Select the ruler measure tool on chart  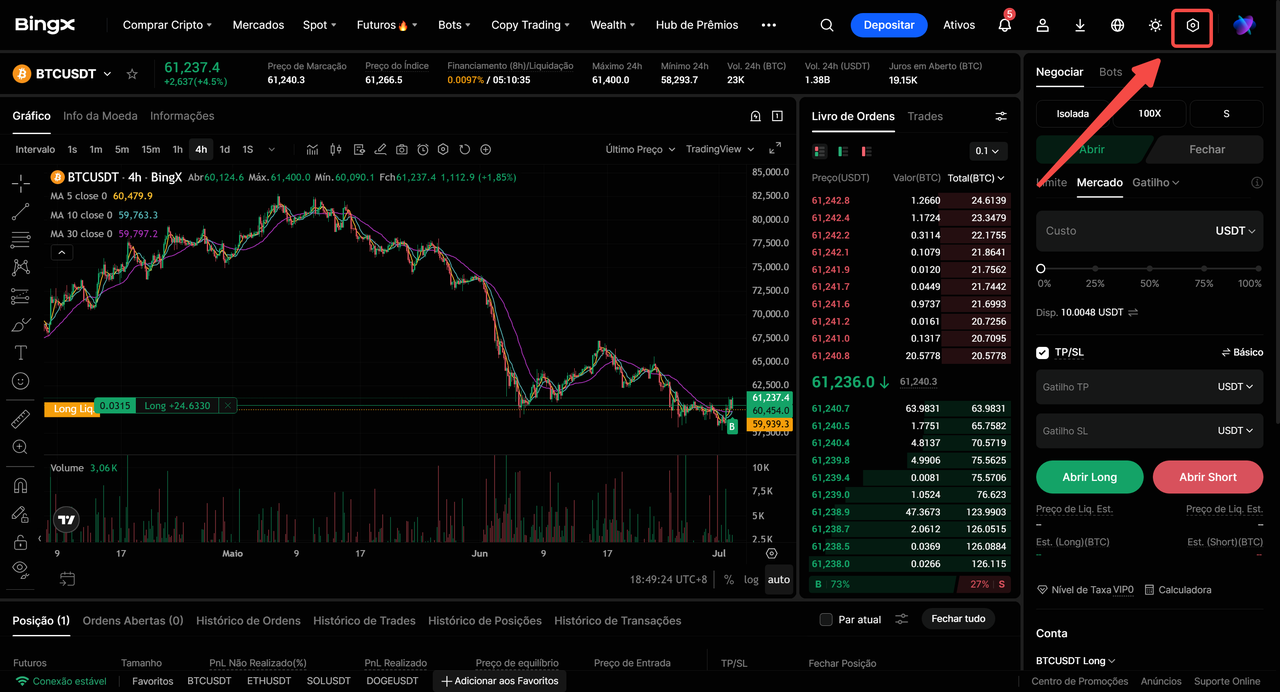20,420
